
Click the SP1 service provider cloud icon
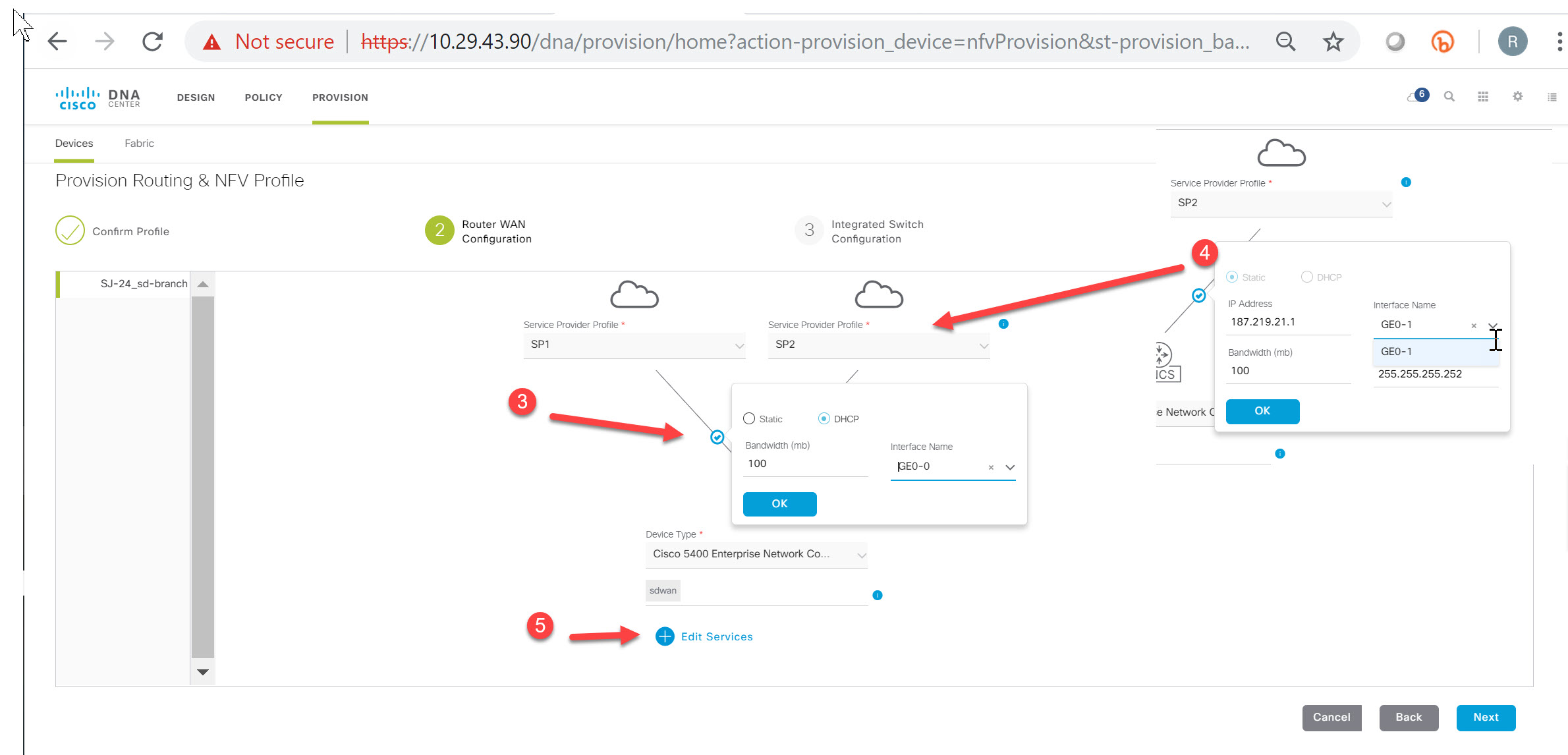tap(634, 295)
